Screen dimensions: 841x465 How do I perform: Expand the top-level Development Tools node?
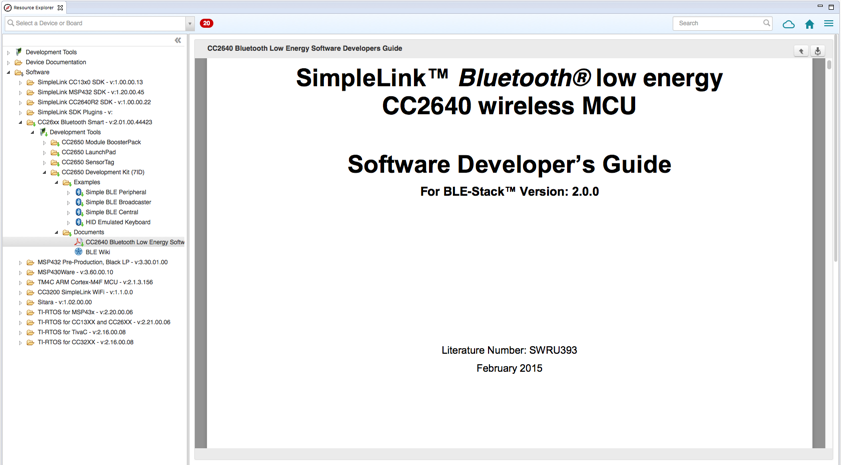(x=8, y=53)
